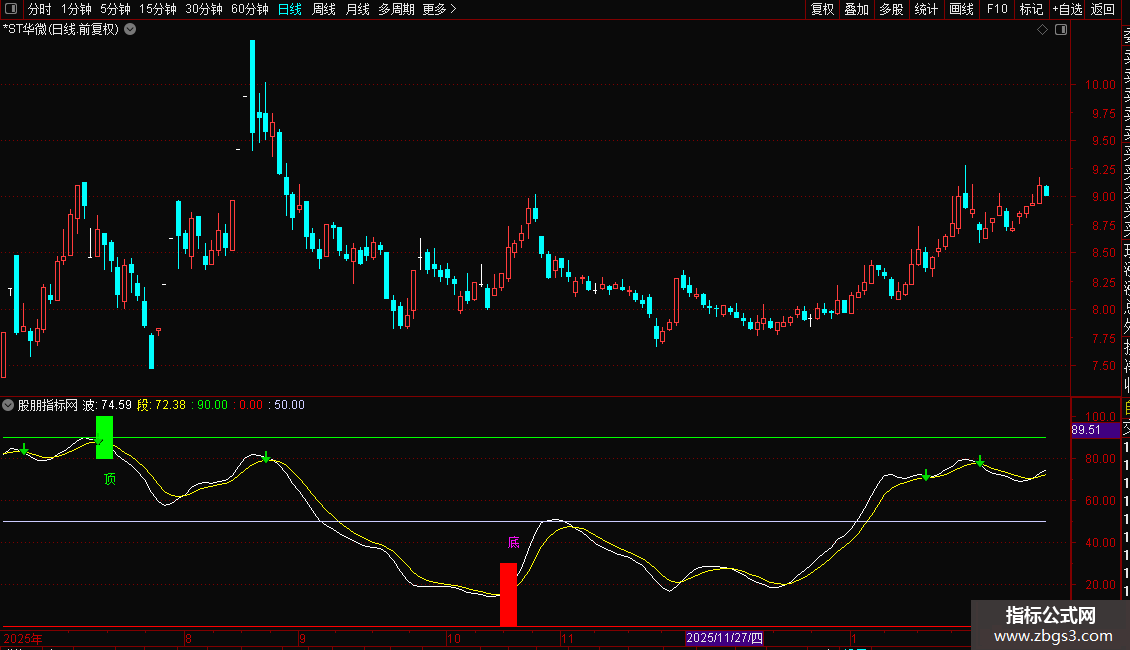
Task: Click the panel layout icon at top-left
Action: (11, 9)
